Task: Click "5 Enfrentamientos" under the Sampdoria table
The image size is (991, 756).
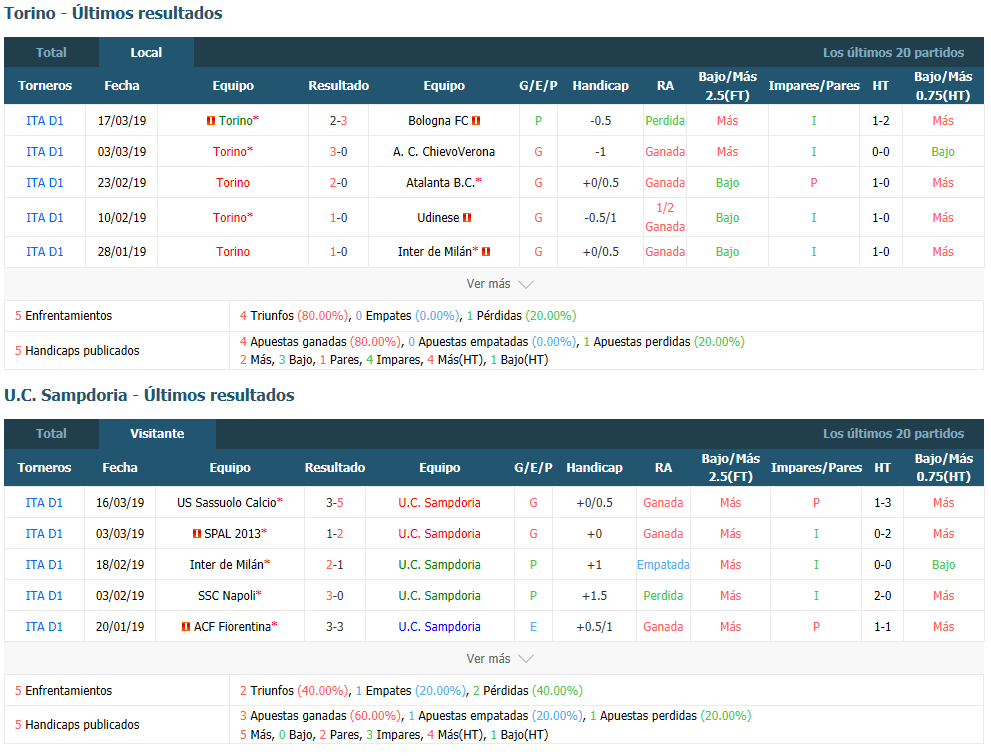Action: pyautogui.click(x=63, y=691)
